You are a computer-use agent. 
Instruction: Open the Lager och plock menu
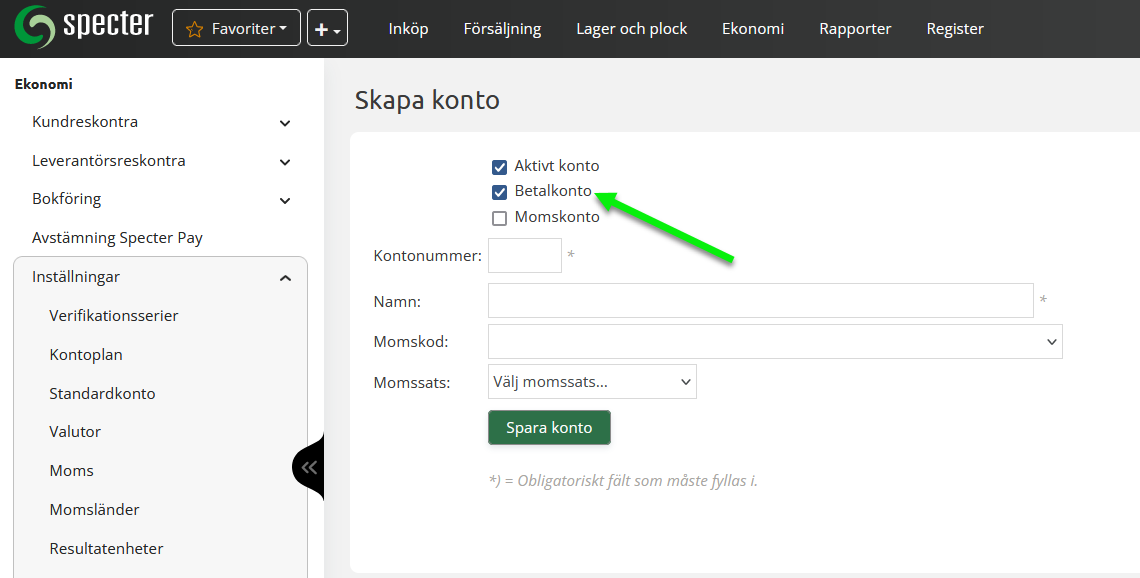click(631, 29)
